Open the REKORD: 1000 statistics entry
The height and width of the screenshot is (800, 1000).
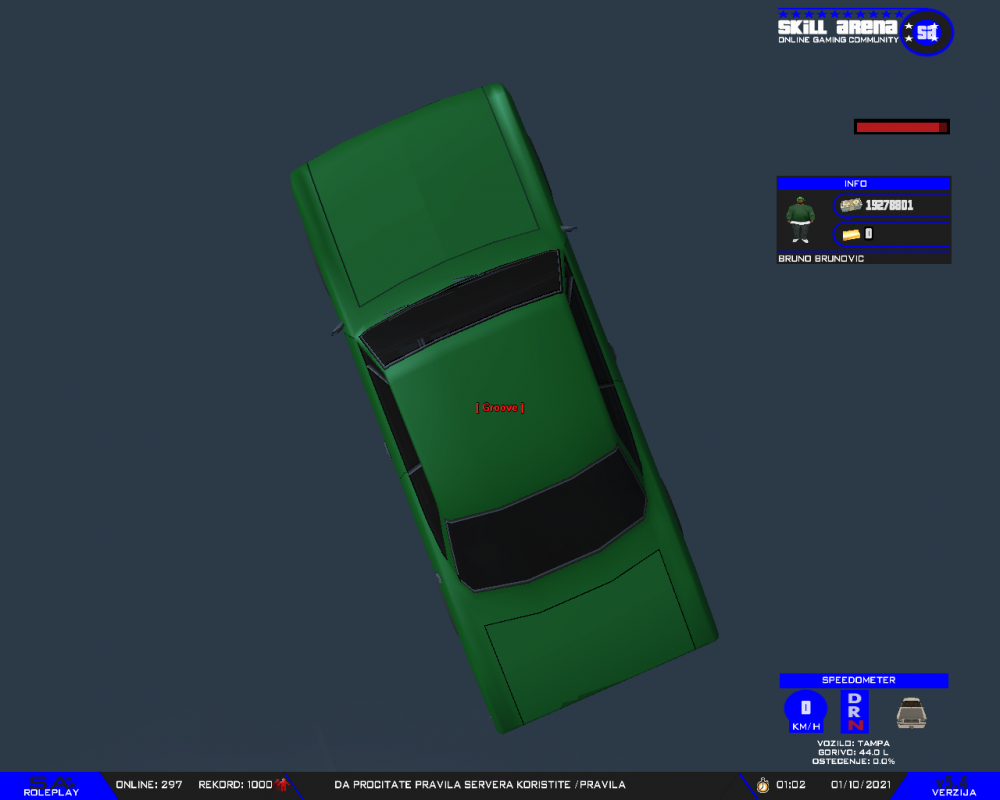231,785
